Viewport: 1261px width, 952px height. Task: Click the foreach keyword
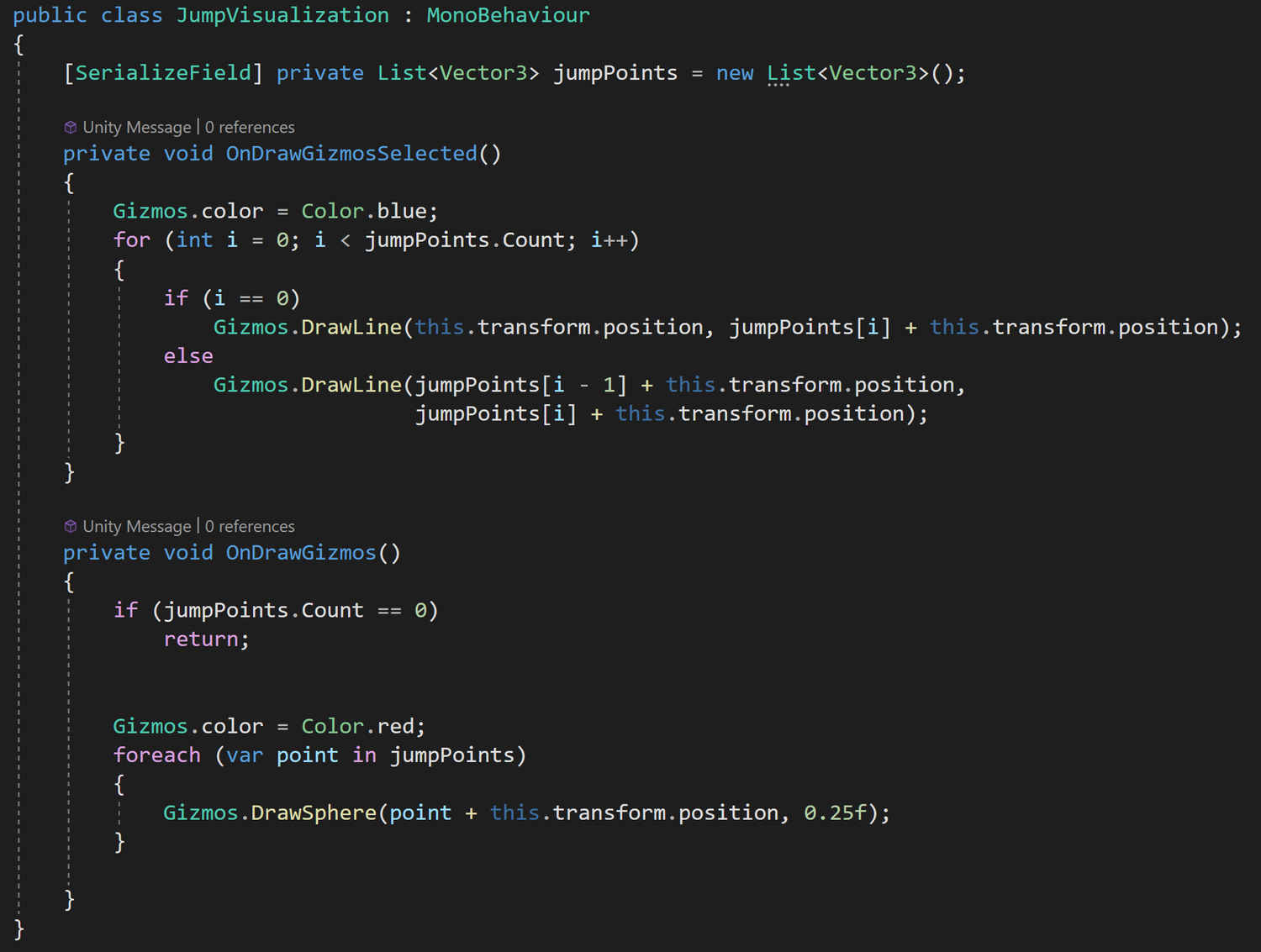coord(156,755)
